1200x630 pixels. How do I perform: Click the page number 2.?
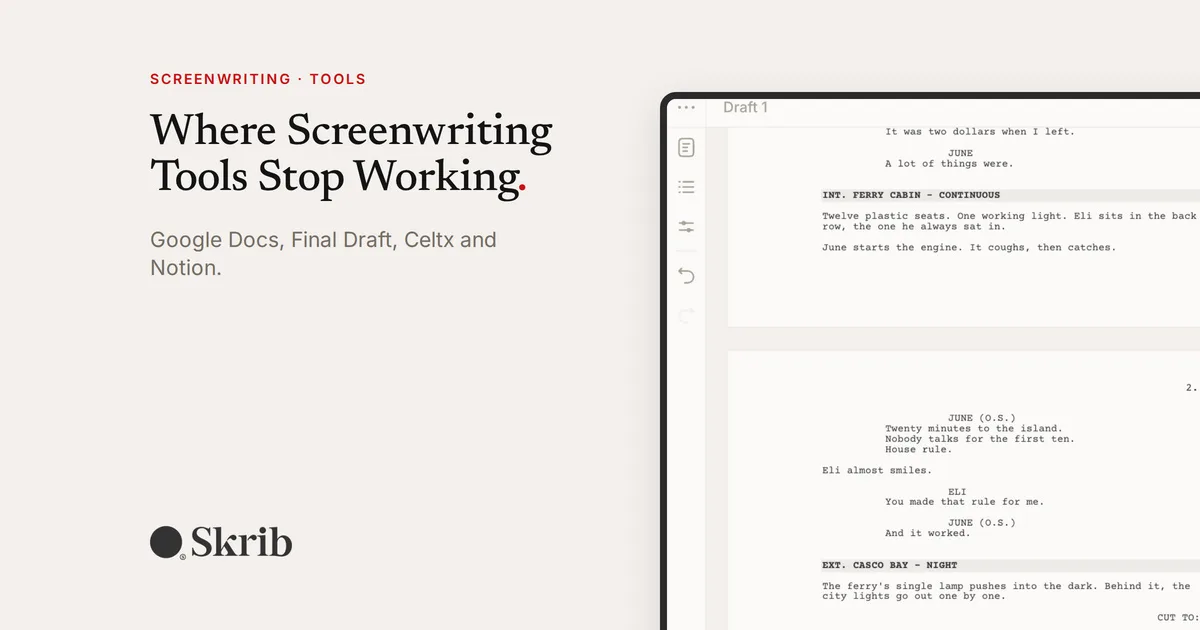[x=1191, y=387]
